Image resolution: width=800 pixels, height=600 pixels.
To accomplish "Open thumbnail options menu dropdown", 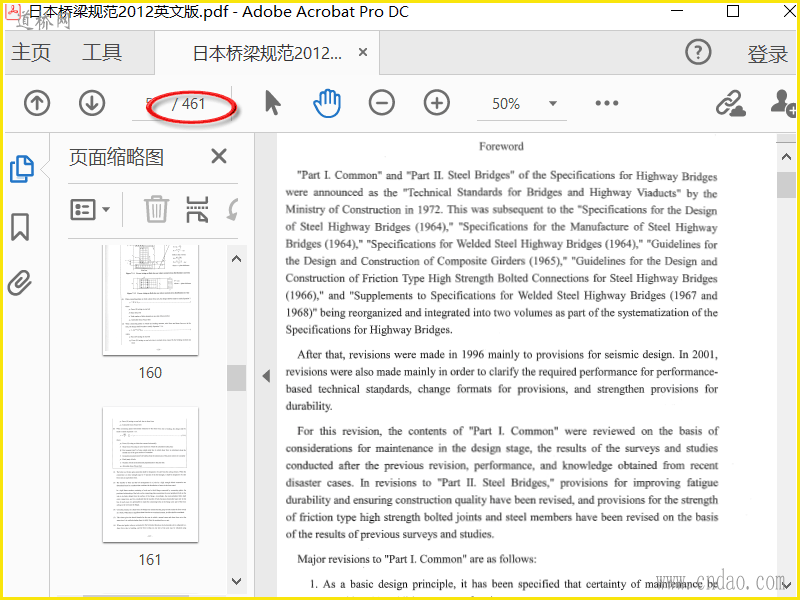I will (90, 209).
